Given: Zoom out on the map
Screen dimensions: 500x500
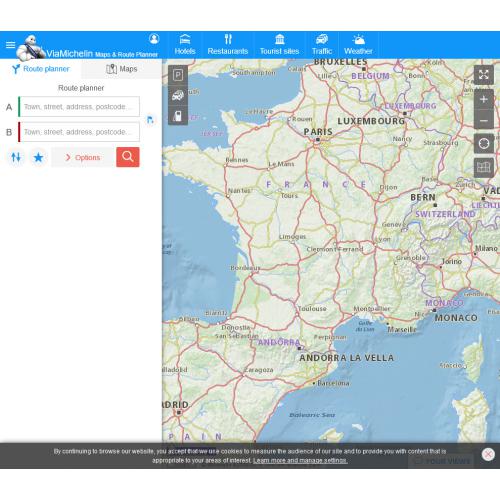Looking at the screenshot, I should click(x=484, y=120).
